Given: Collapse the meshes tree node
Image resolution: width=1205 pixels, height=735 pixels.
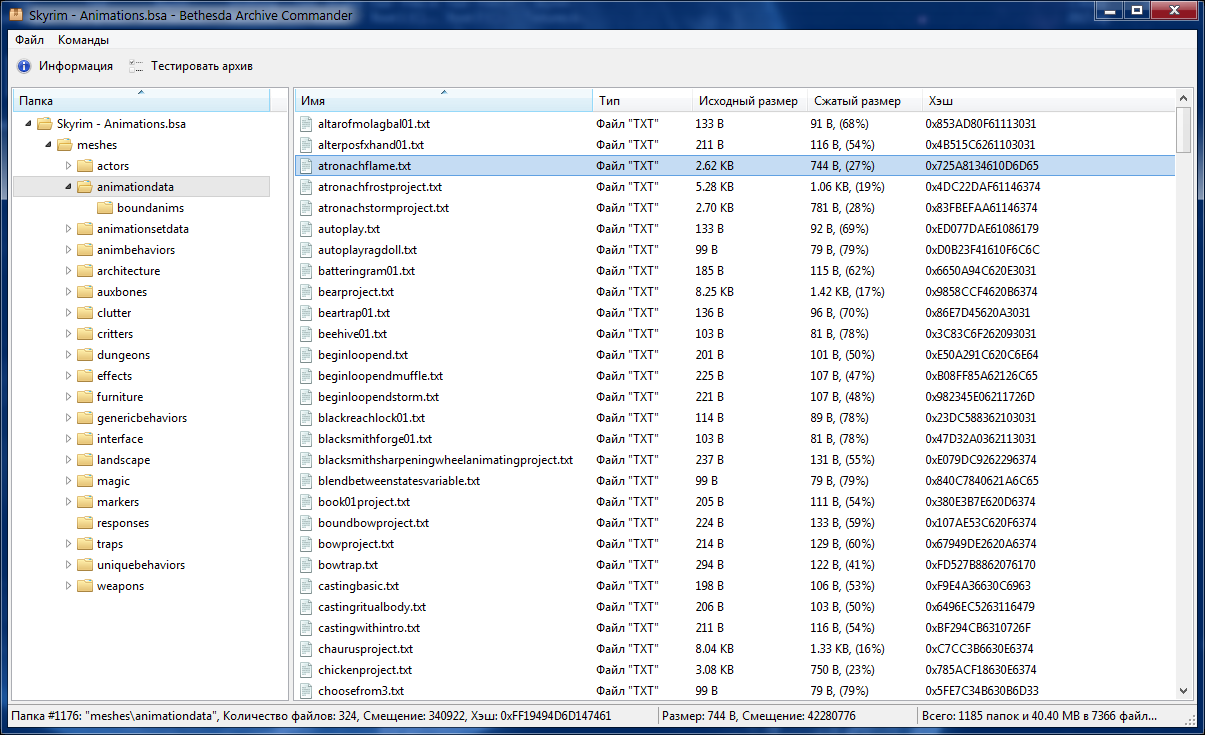Looking at the screenshot, I should (x=48, y=145).
